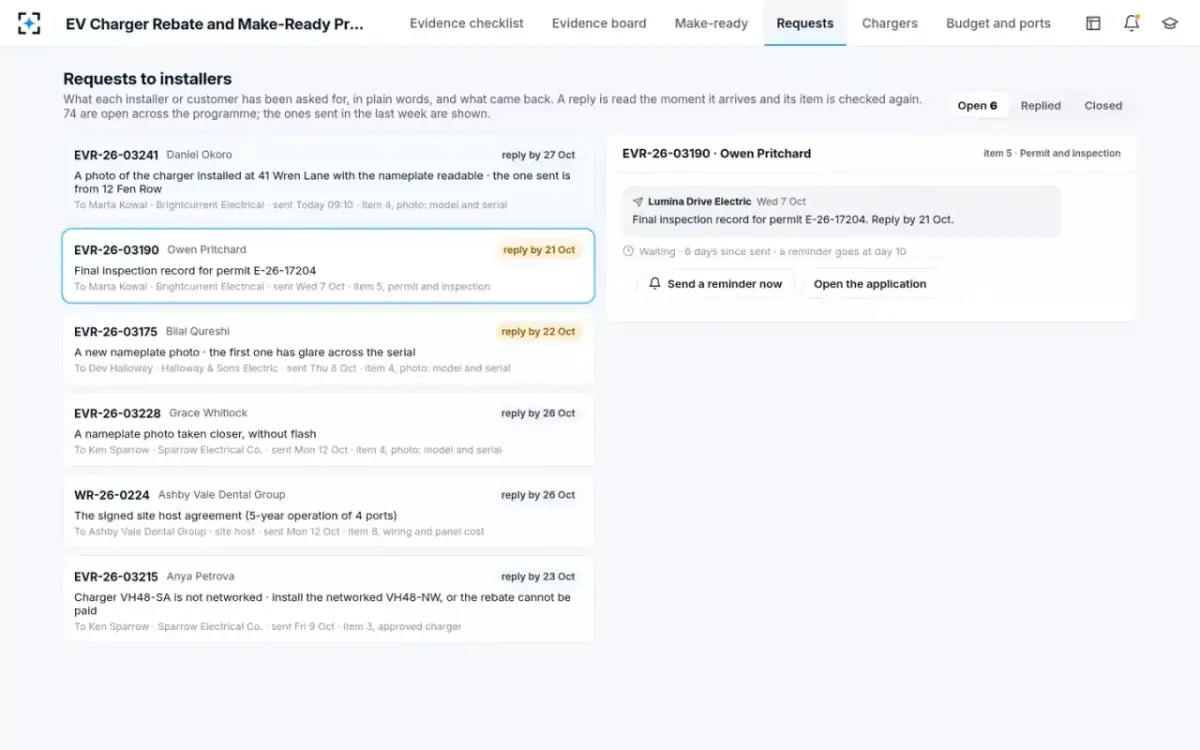Open the application for Owen Pritchard
The height and width of the screenshot is (750, 1200).
click(x=870, y=284)
